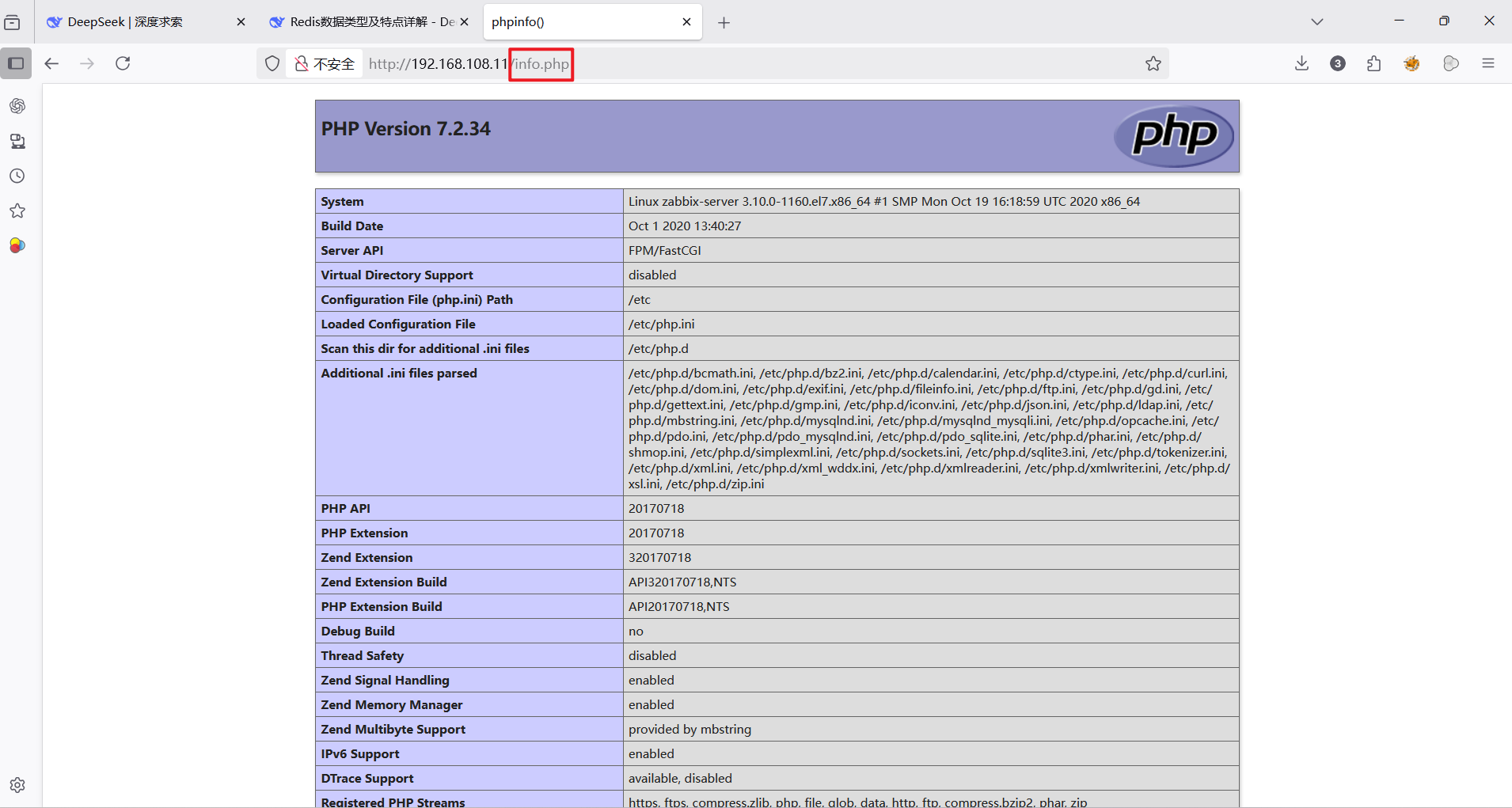Open synced tabs sidebar icon
The height and width of the screenshot is (808, 1512).
coord(17,141)
